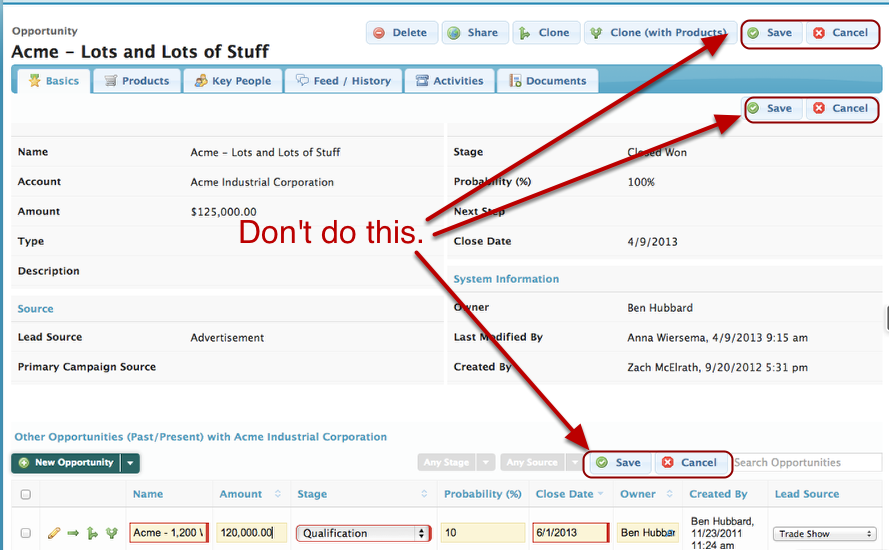This screenshot has width=889, height=550.
Task: Click the green right-arrow icon in the opportunity row
Action: coord(73,533)
